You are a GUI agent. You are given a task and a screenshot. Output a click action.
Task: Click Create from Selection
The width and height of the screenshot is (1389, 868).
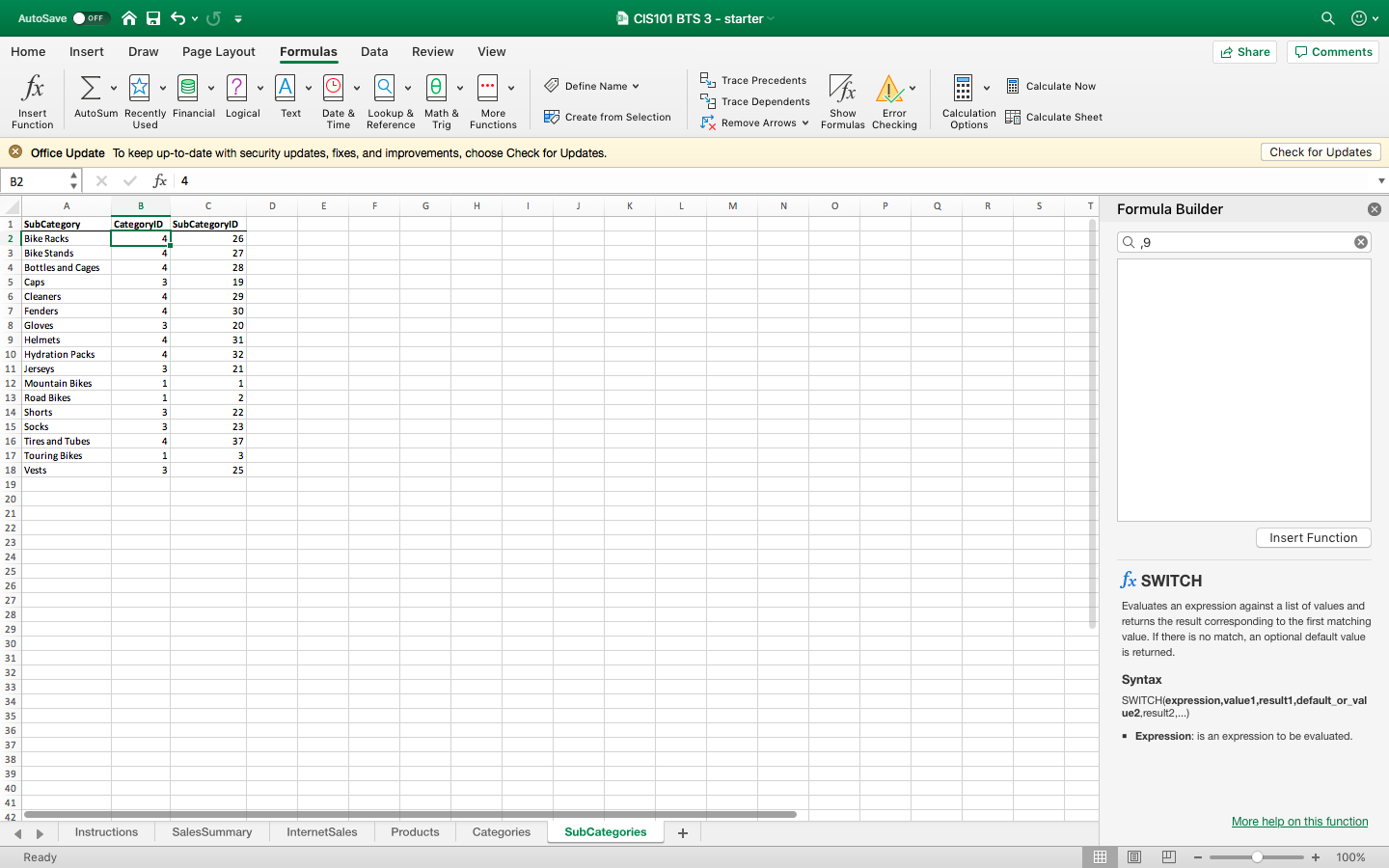(607, 117)
